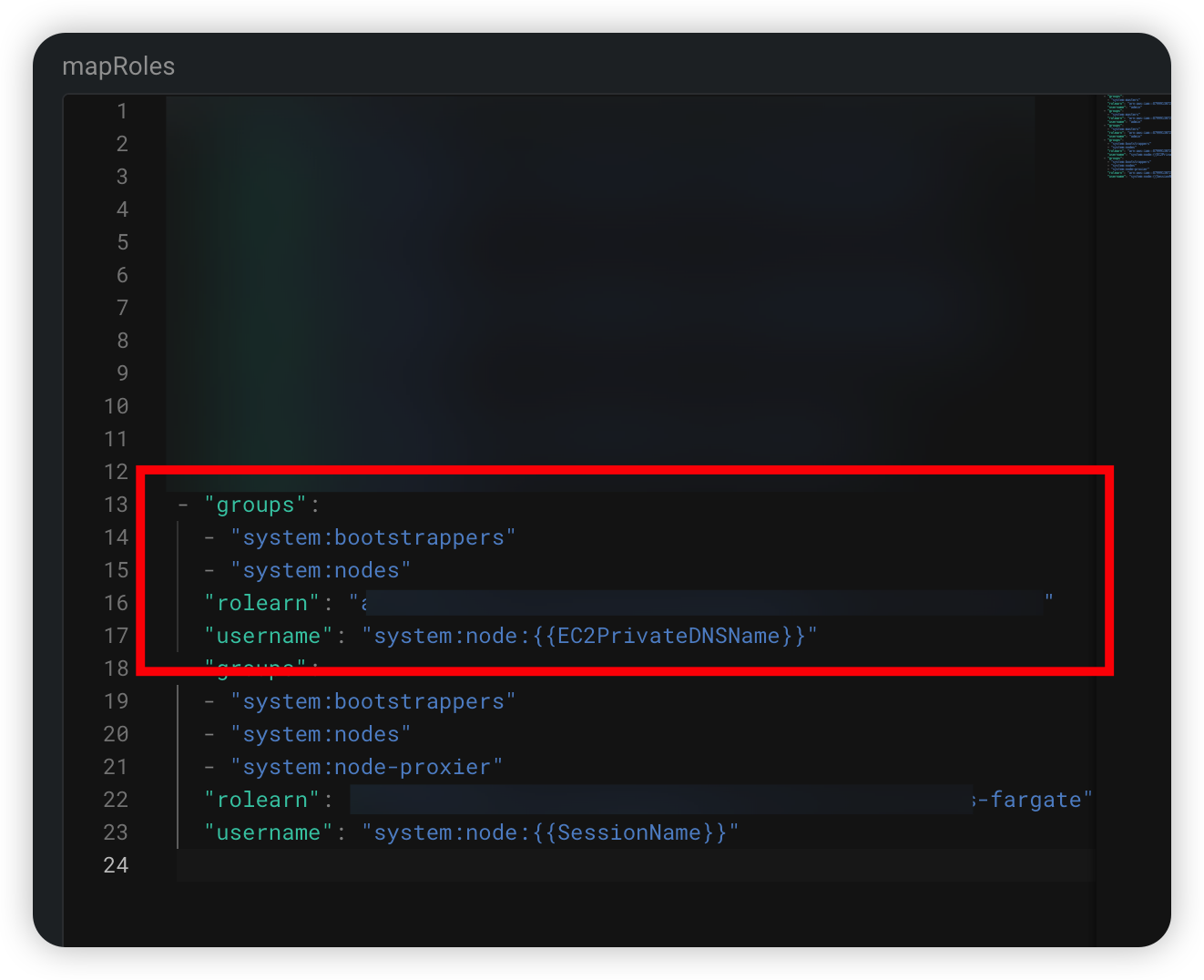
Task: Select line number 22 in the gutter
Action: [x=116, y=799]
